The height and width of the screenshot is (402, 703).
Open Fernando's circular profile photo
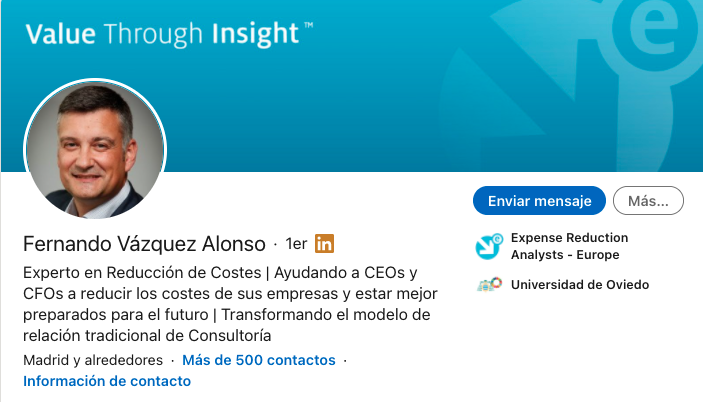(x=95, y=150)
